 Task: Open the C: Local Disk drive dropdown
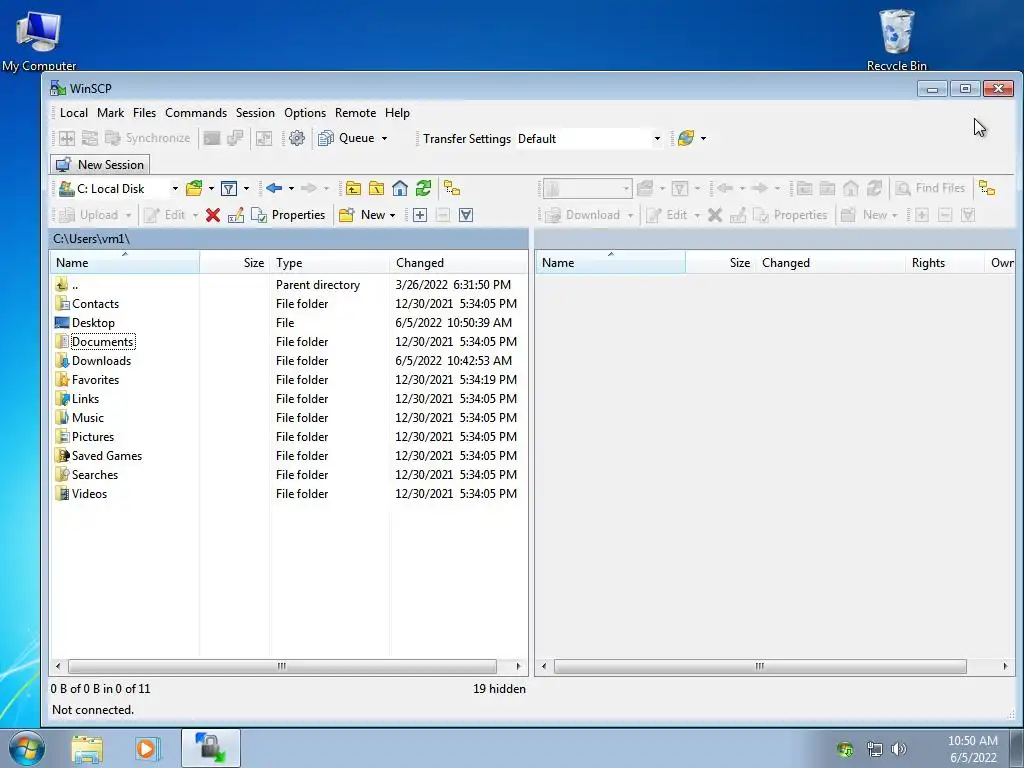pos(175,189)
